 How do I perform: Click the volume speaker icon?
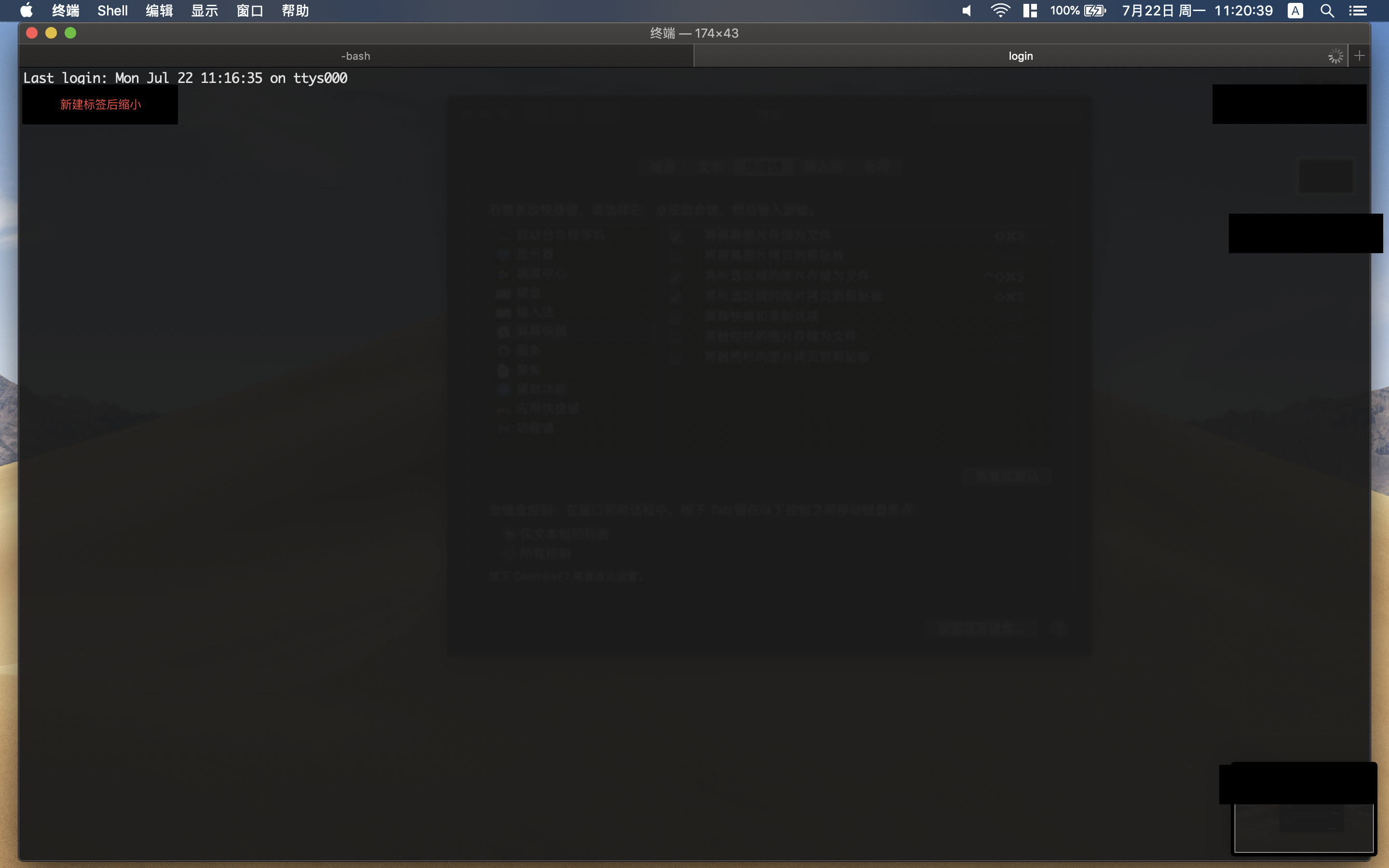point(967,10)
